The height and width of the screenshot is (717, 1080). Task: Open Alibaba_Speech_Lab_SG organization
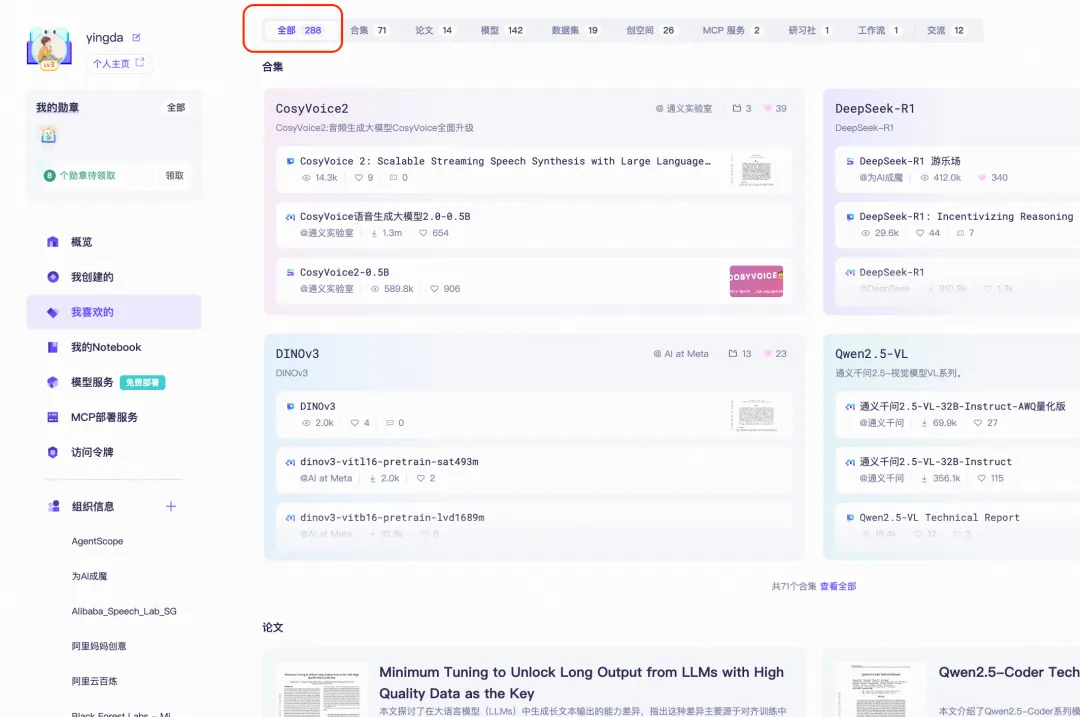tap(124, 612)
